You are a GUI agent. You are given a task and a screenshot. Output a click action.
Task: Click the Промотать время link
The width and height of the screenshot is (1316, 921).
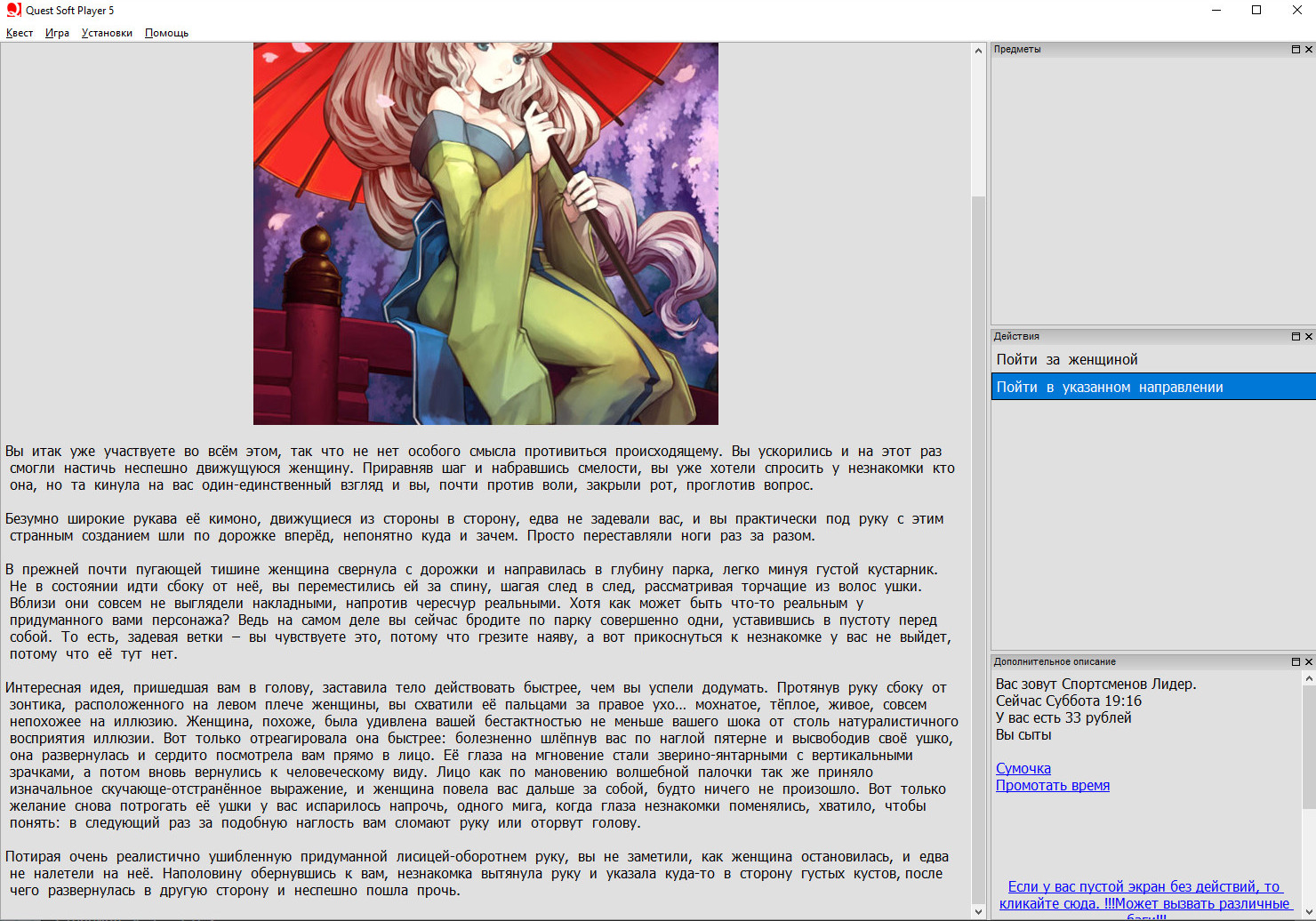pos(1052,785)
